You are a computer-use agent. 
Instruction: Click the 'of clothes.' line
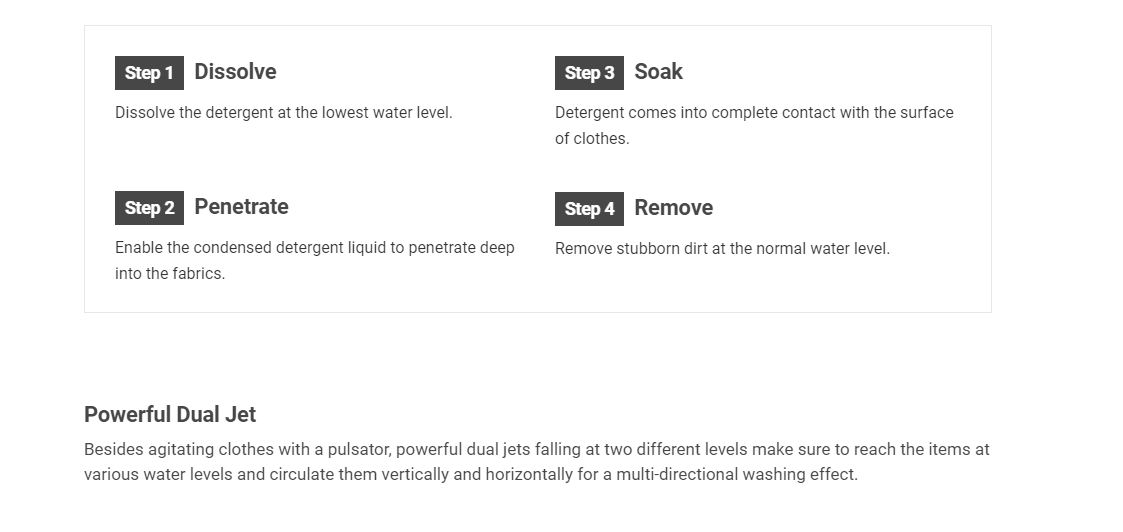(x=592, y=139)
